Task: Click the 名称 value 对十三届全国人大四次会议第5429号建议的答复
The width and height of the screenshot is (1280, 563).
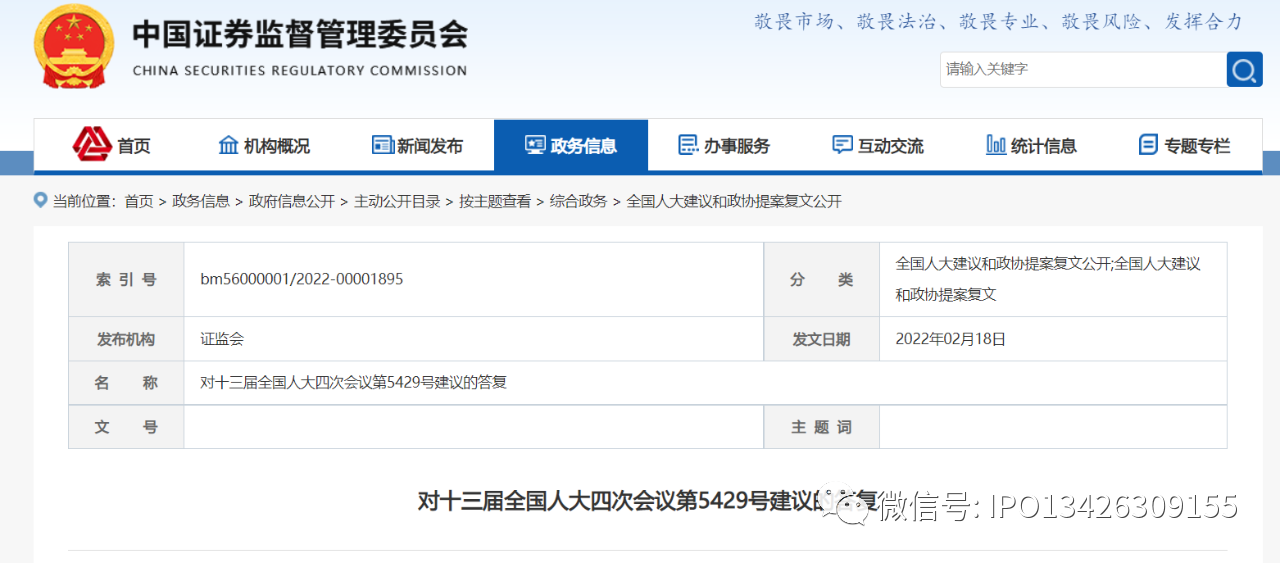Action: [354, 382]
